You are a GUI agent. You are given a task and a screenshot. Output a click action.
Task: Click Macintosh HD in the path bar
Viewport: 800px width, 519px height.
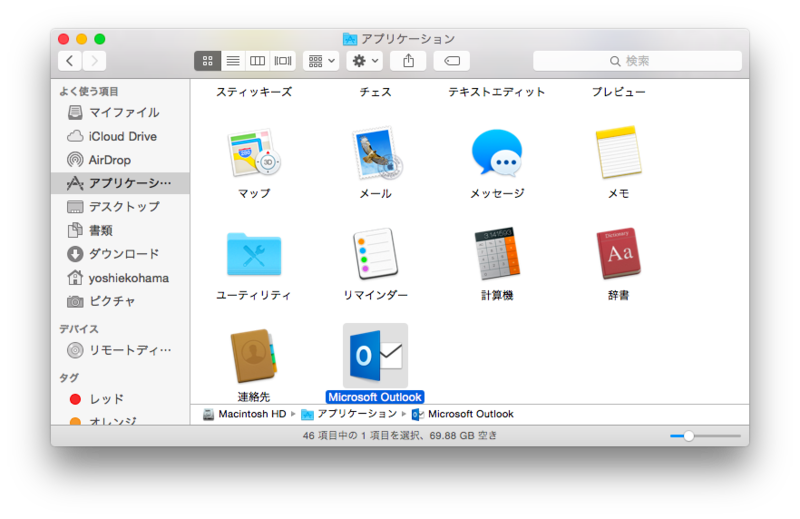(245, 414)
